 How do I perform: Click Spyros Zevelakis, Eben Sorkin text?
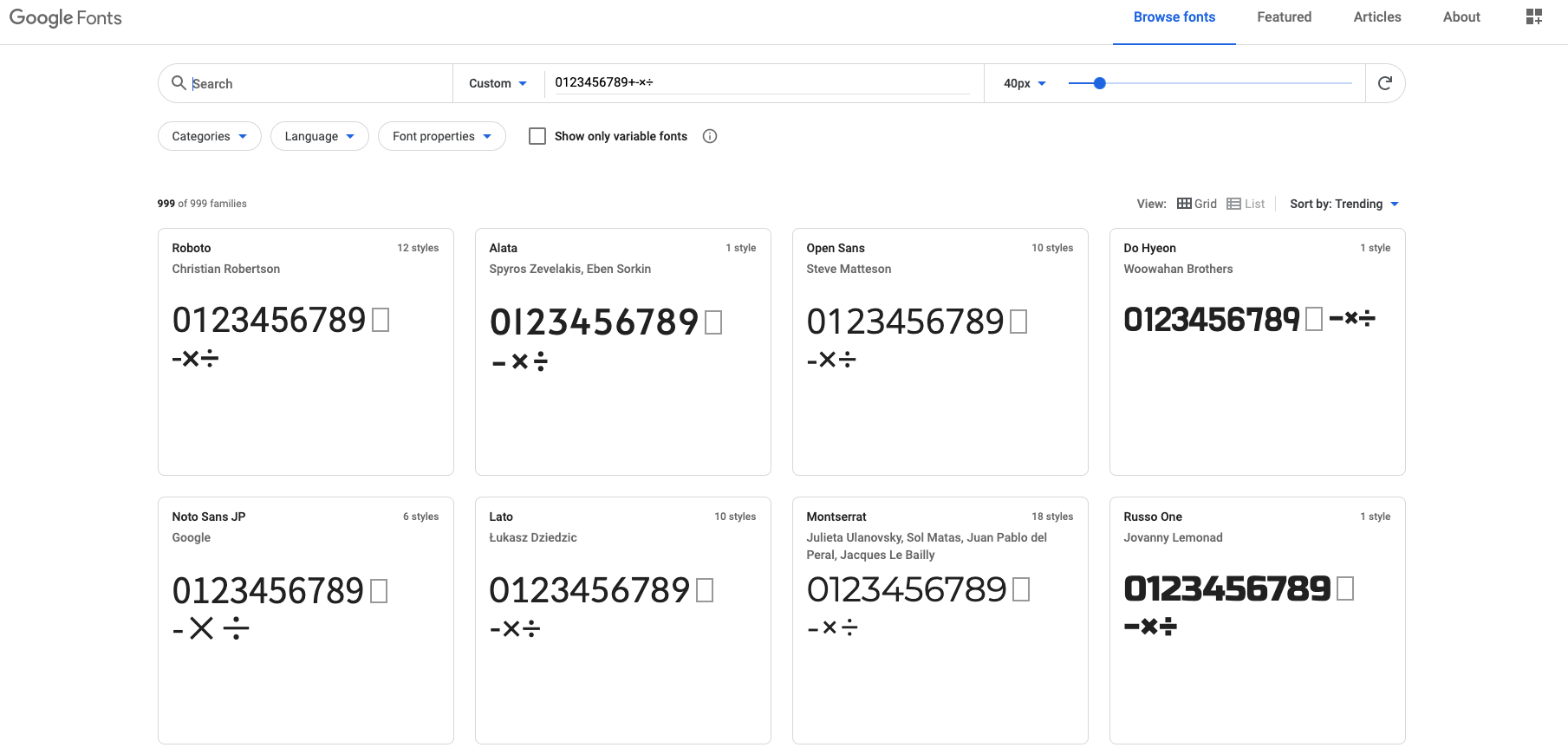tap(569, 269)
